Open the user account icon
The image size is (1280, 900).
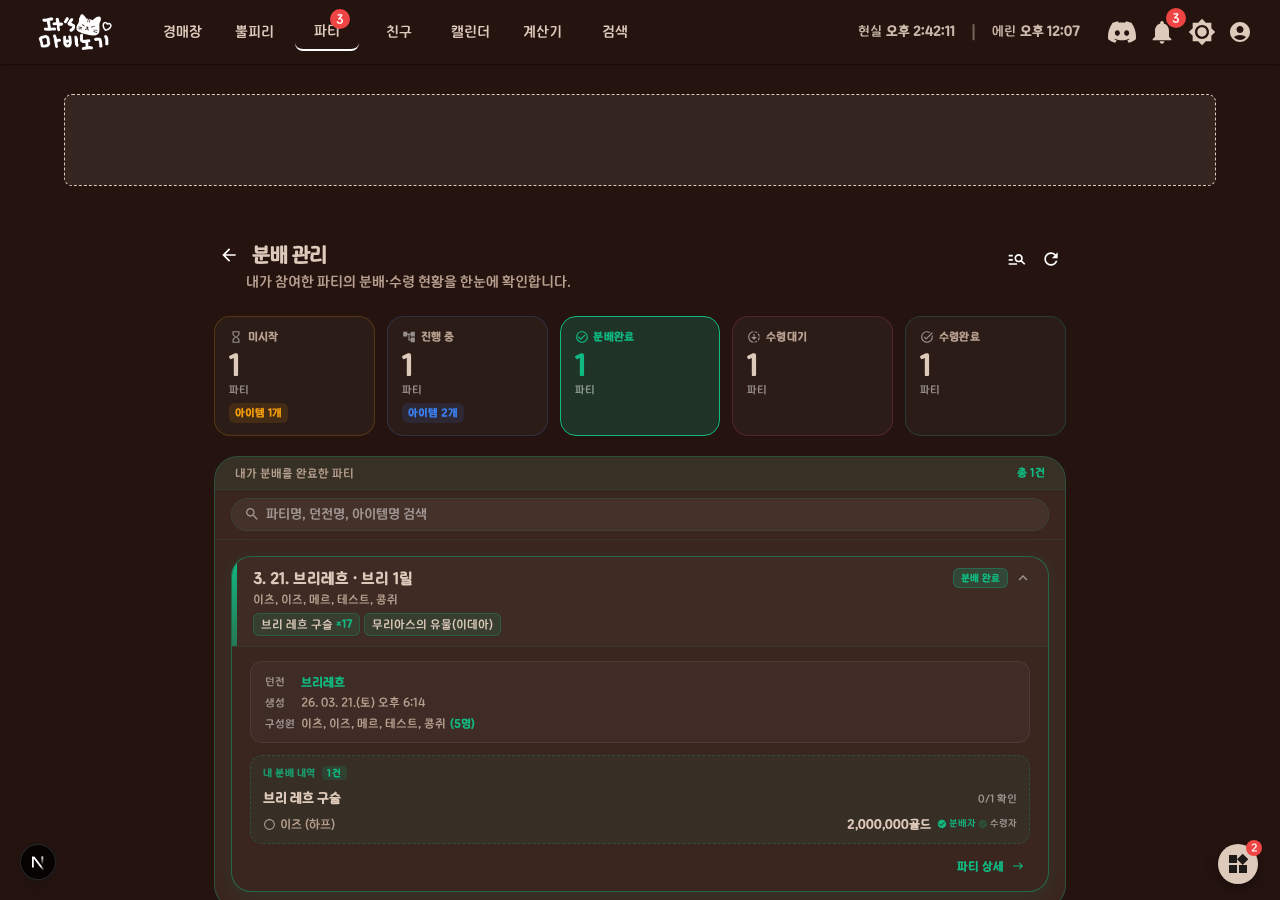tap(1240, 32)
